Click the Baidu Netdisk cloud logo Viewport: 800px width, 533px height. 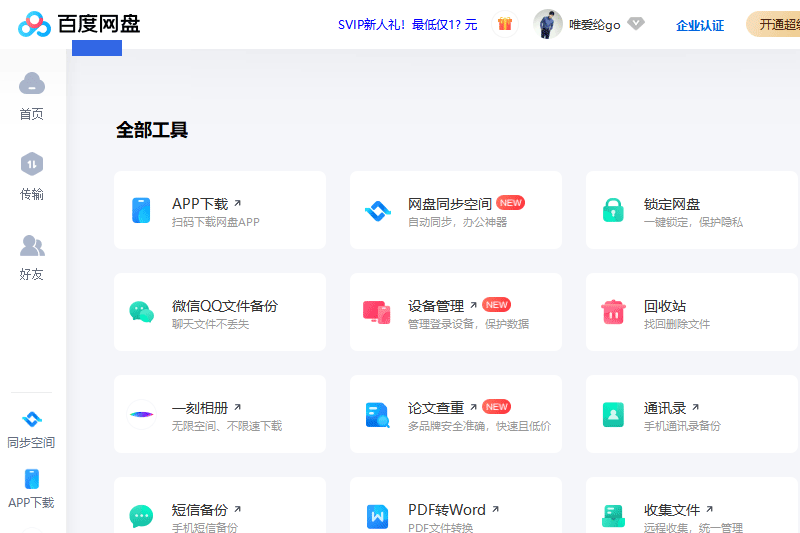pyautogui.click(x=34, y=24)
